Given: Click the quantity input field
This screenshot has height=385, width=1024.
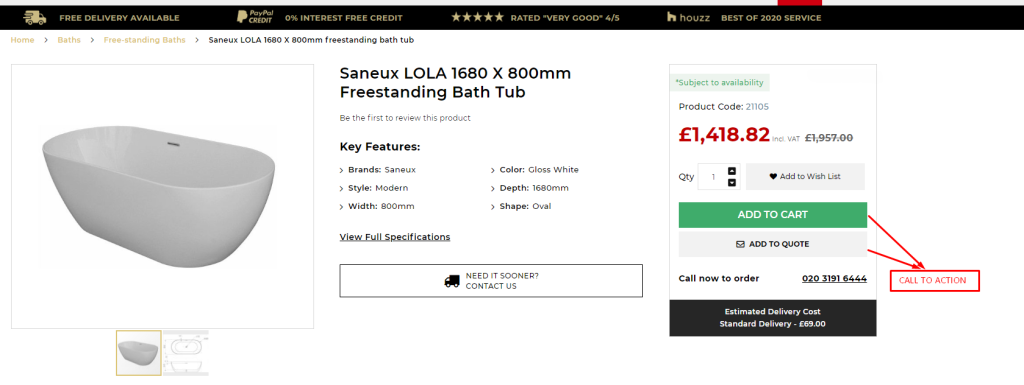Looking at the screenshot, I should click(x=713, y=177).
